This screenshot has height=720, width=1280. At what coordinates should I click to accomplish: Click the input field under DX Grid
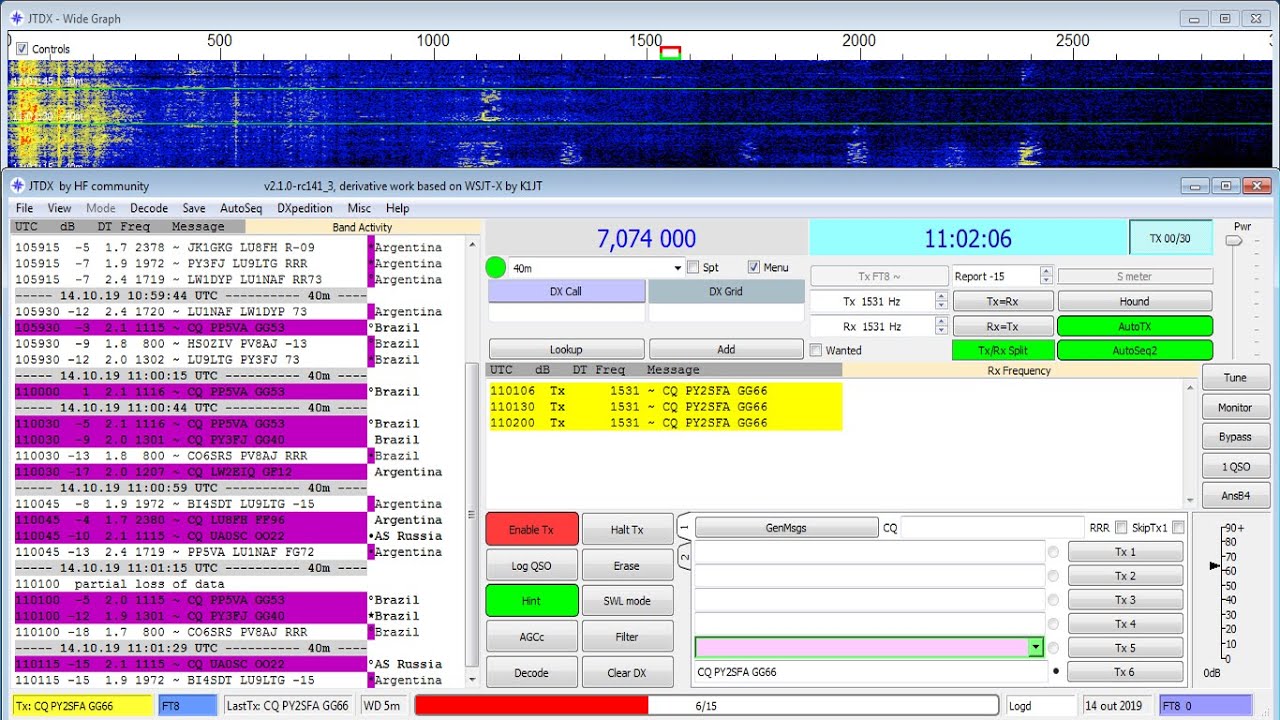[x=726, y=313]
